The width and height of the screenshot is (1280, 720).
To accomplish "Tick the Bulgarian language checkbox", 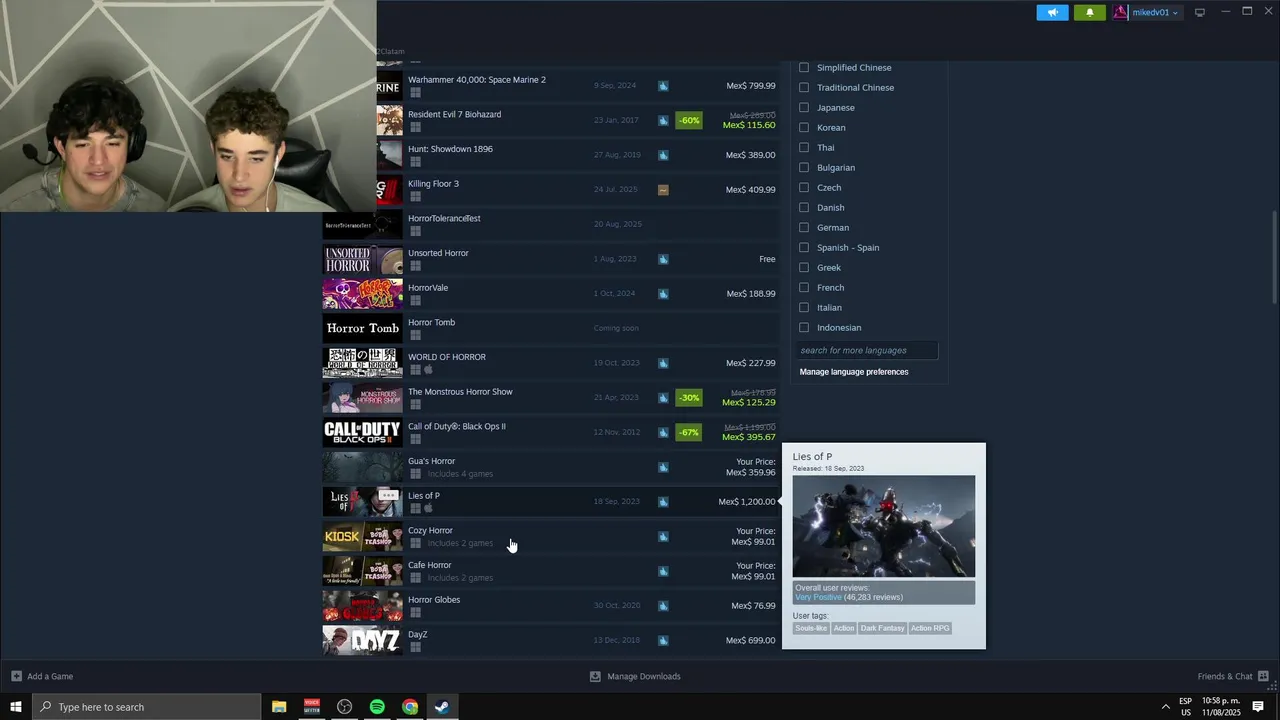I will (804, 167).
